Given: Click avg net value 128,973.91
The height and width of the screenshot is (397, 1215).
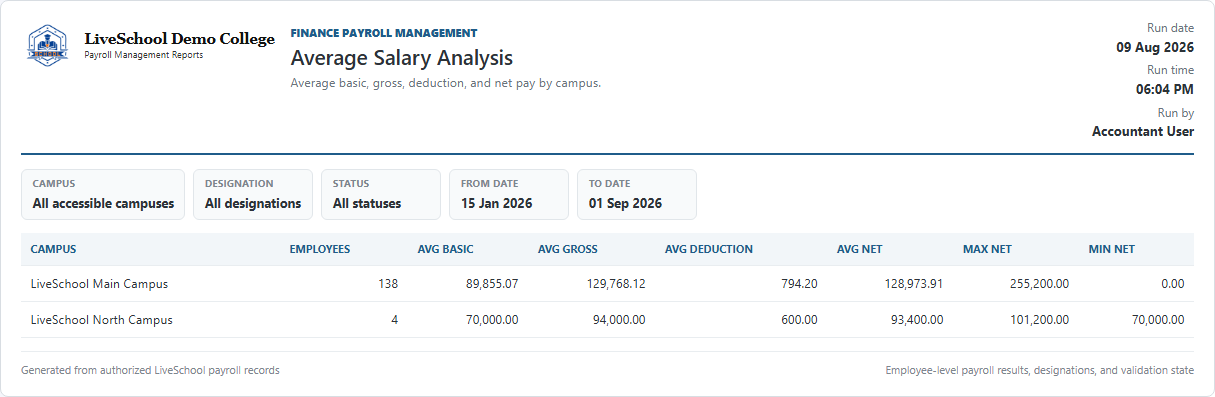Looking at the screenshot, I should [x=914, y=284].
